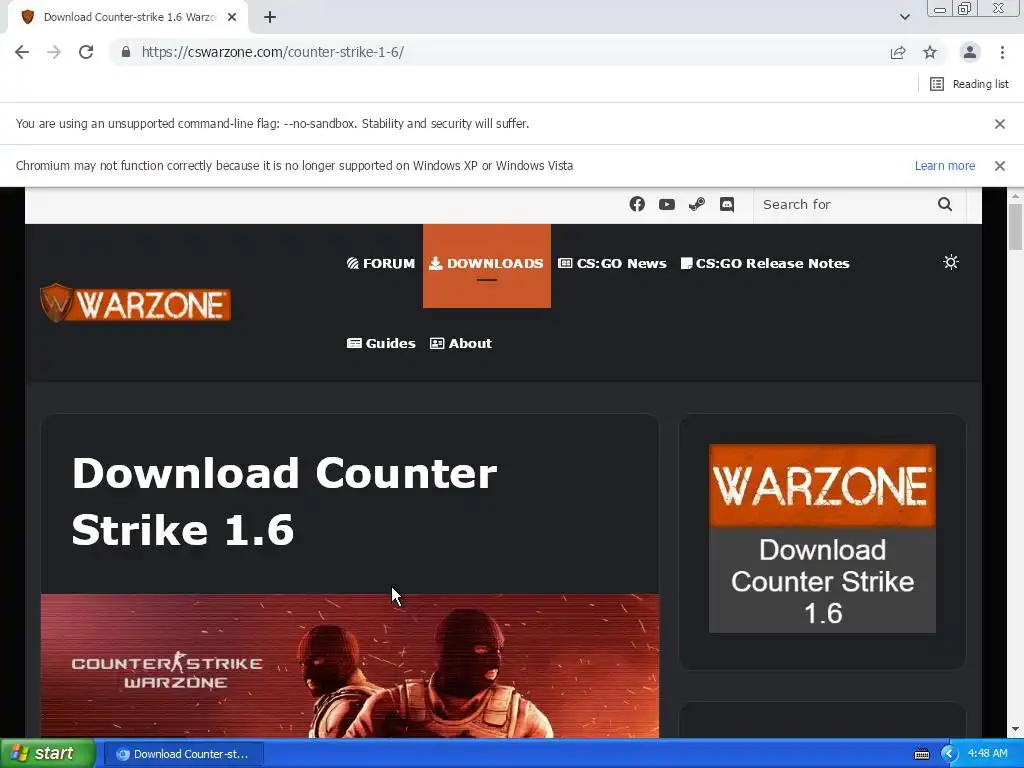
Task: Click the scrollbar down arrow
Action: pyautogui.click(x=1015, y=729)
